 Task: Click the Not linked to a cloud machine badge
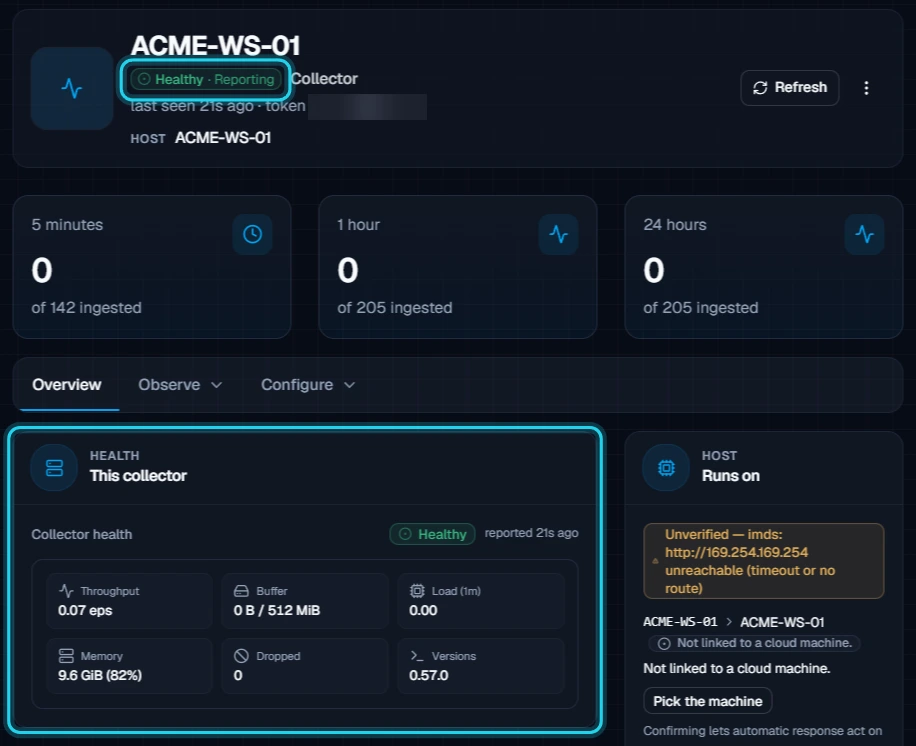(x=754, y=643)
